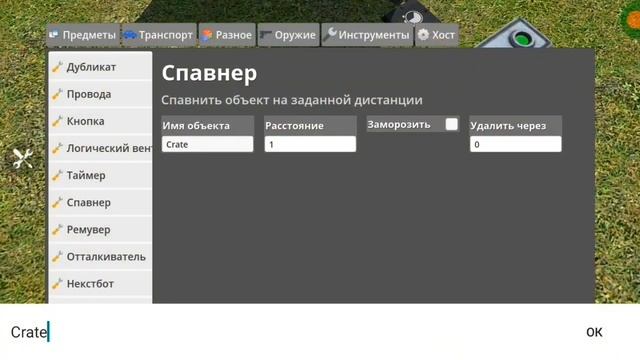
Task: Focus the Имя объекта input field
Action: coord(207,144)
